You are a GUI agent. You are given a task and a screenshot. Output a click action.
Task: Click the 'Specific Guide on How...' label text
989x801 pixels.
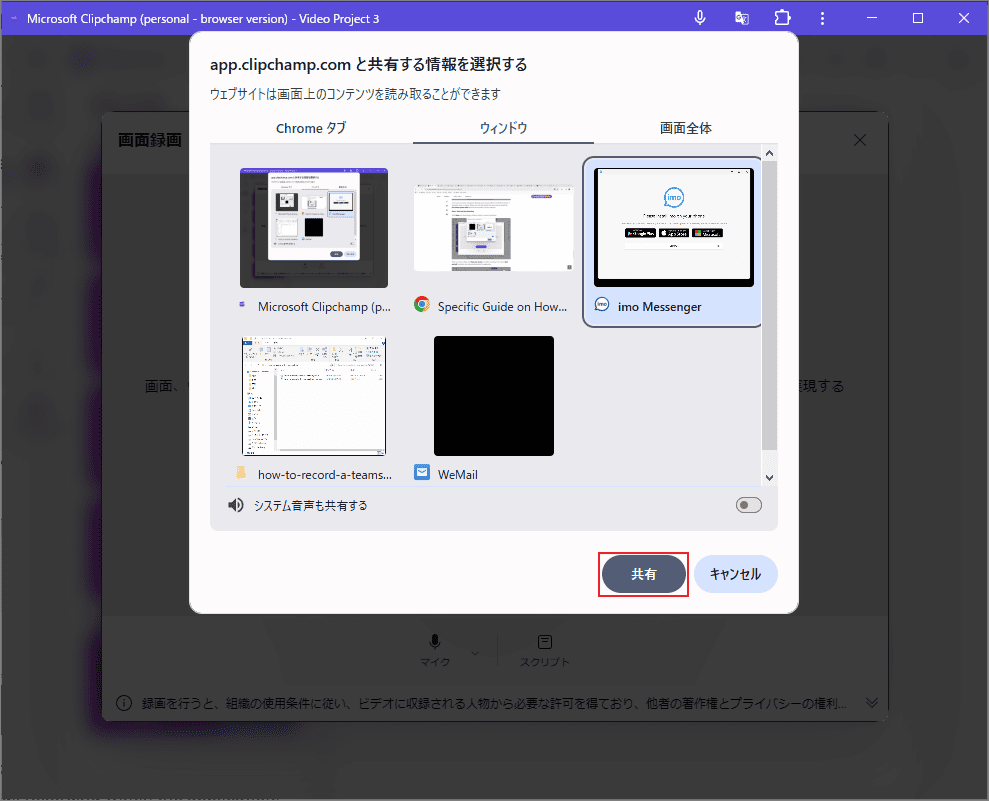coord(502,307)
